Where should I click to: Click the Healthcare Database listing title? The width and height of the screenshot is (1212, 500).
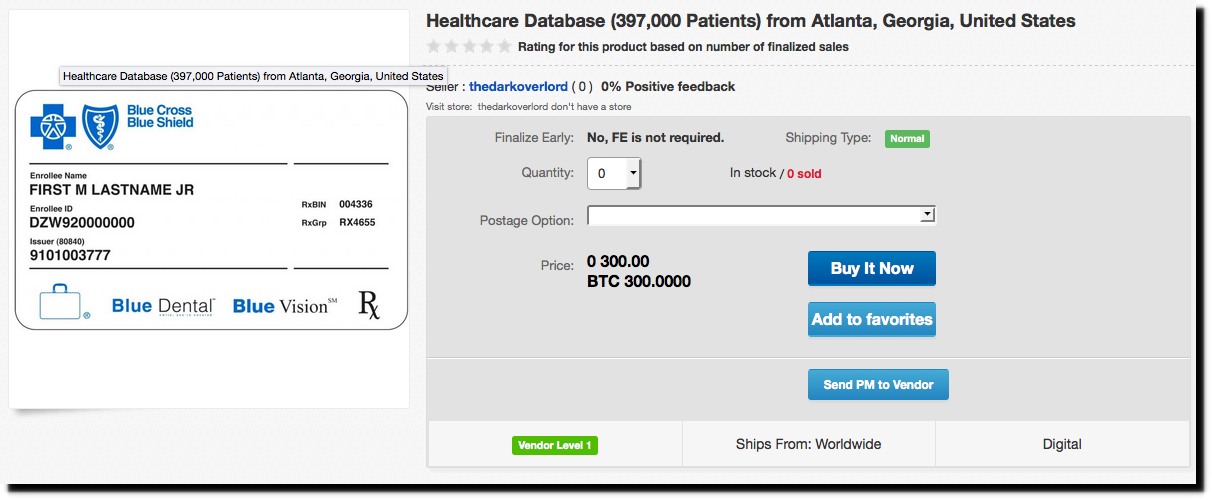click(750, 21)
